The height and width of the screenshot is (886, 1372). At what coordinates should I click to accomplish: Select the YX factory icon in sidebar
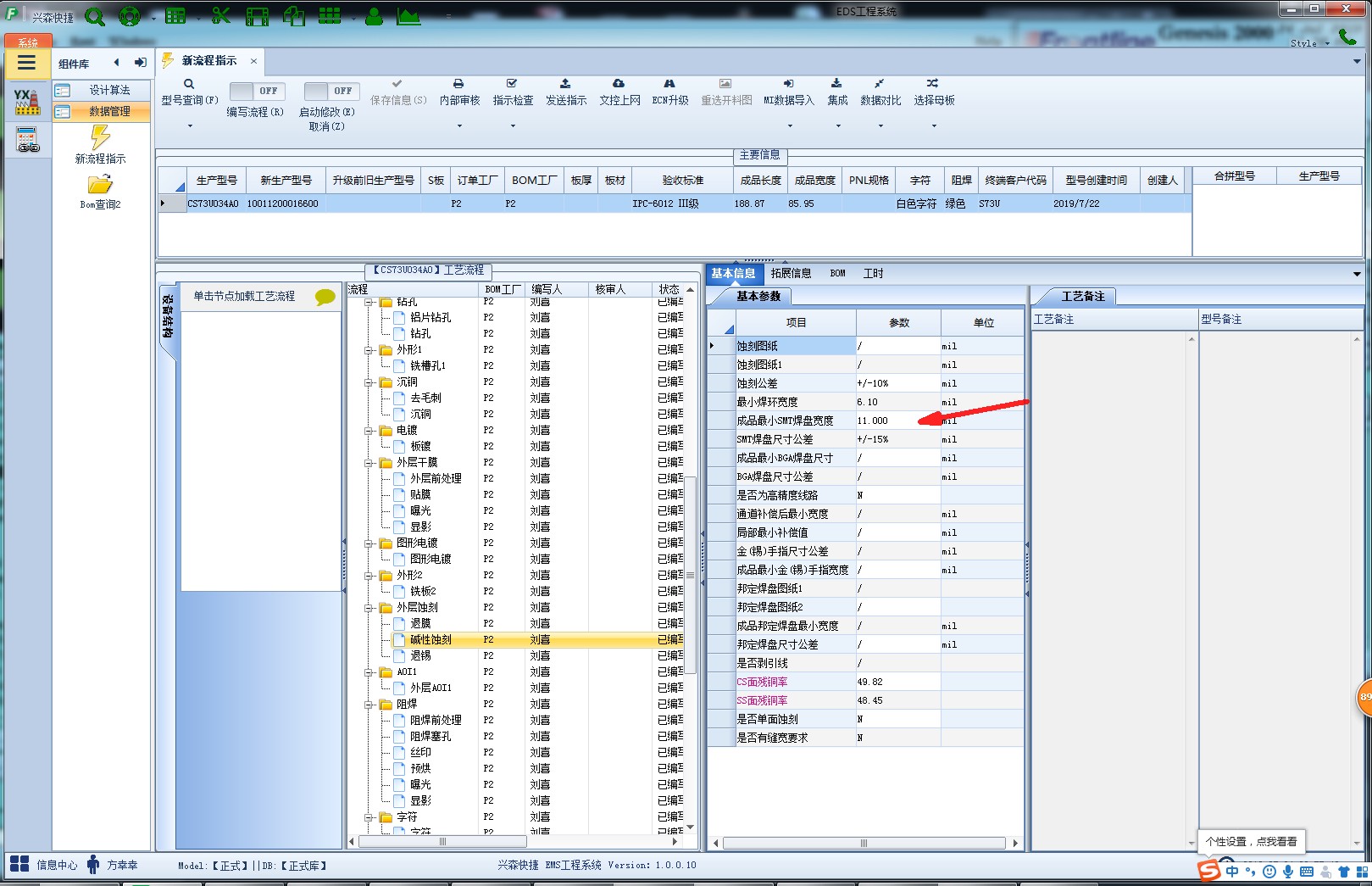(26, 102)
